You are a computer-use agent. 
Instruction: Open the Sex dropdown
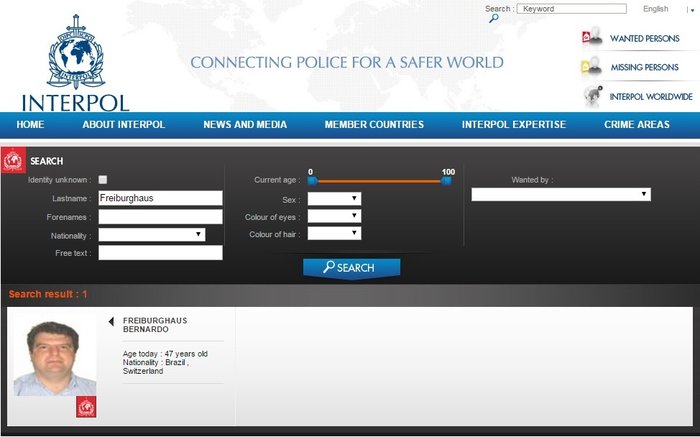tap(334, 199)
